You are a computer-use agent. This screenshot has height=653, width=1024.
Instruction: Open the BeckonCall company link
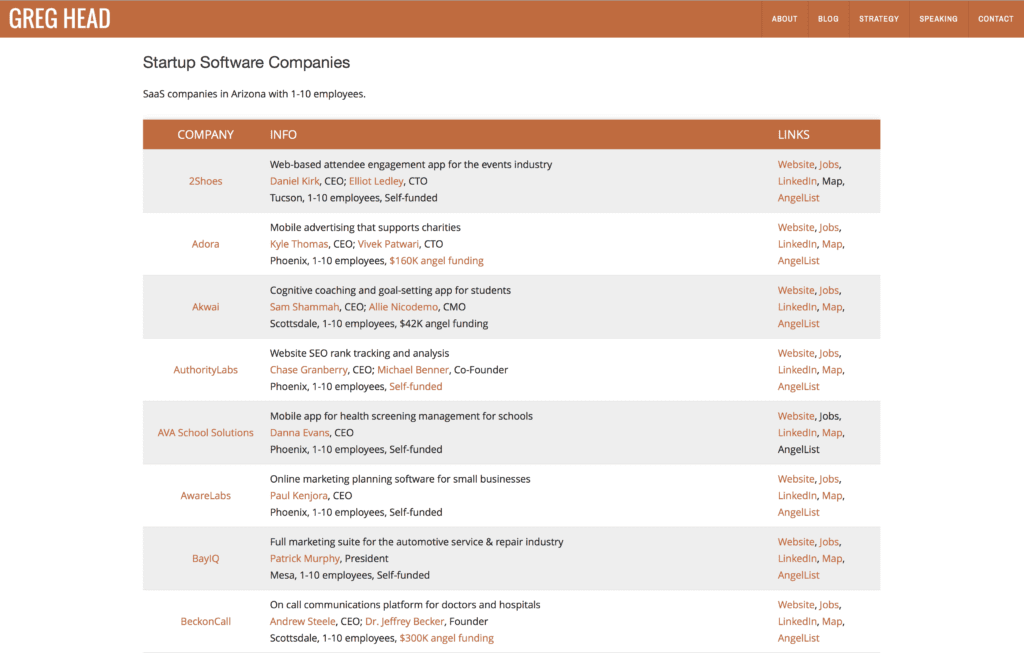click(206, 621)
